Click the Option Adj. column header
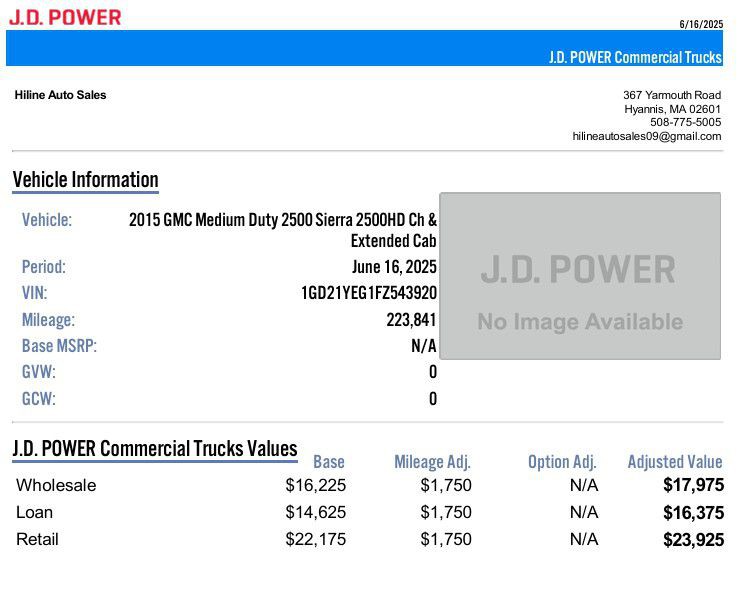This screenshot has height=601, width=746. point(562,462)
